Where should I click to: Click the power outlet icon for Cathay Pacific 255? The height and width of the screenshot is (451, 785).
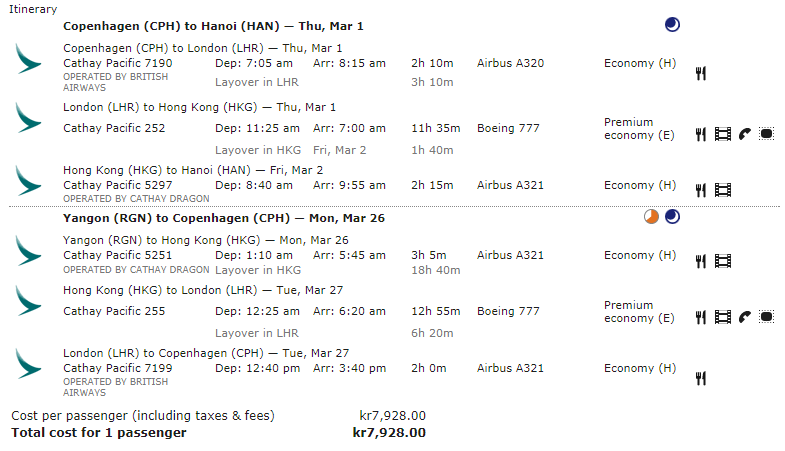[767, 318]
